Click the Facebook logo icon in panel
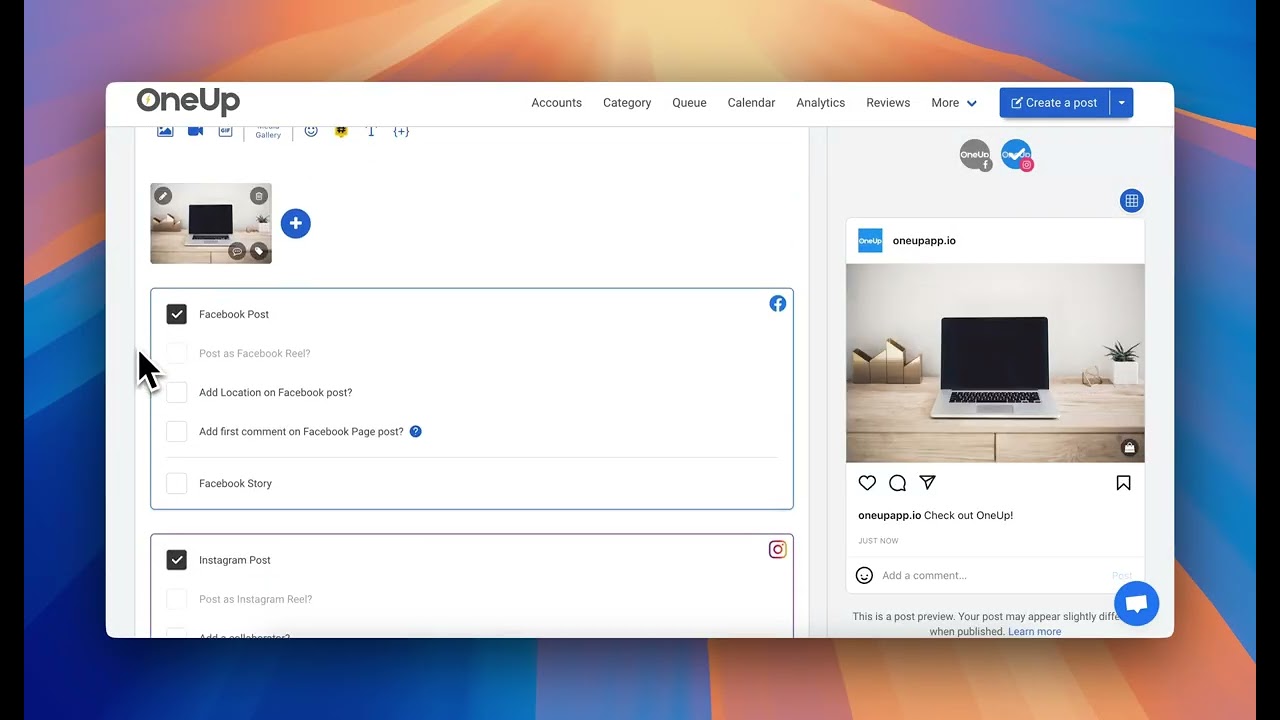Image resolution: width=1280 pixels, height=720 pixels. pos(777,304)
